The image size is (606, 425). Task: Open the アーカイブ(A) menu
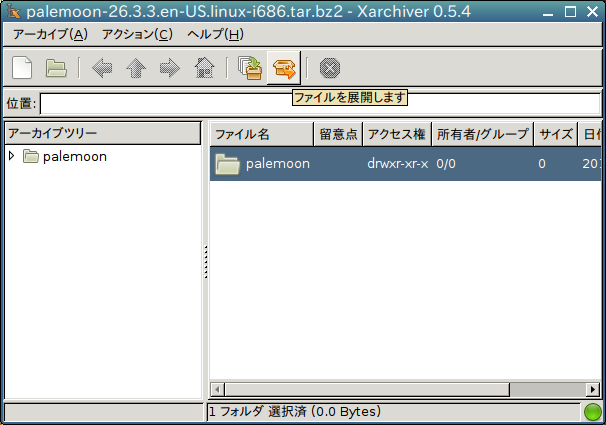point(50,34)
